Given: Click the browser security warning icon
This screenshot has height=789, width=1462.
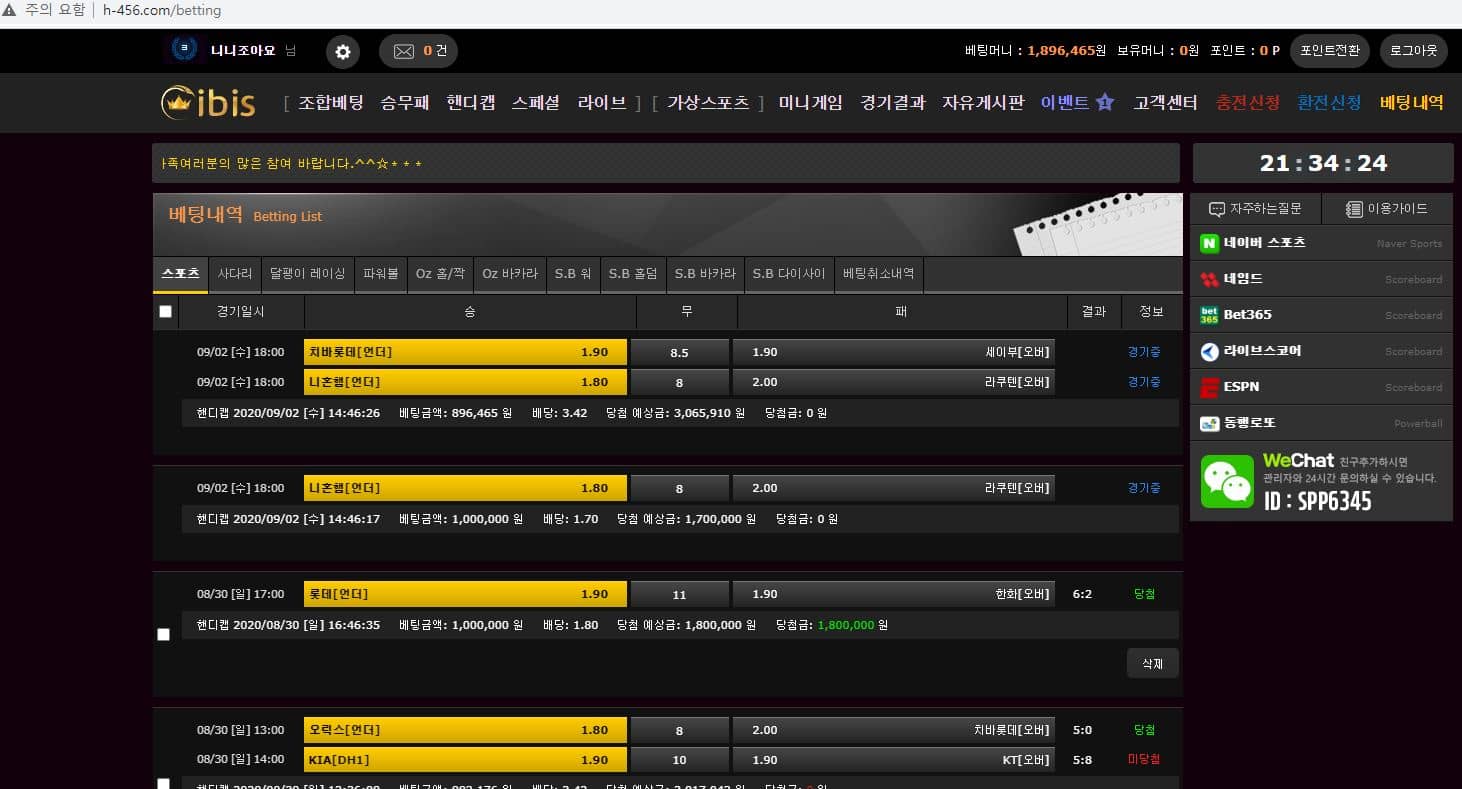Looking at the screenshot, I should [x=10, y=10].
